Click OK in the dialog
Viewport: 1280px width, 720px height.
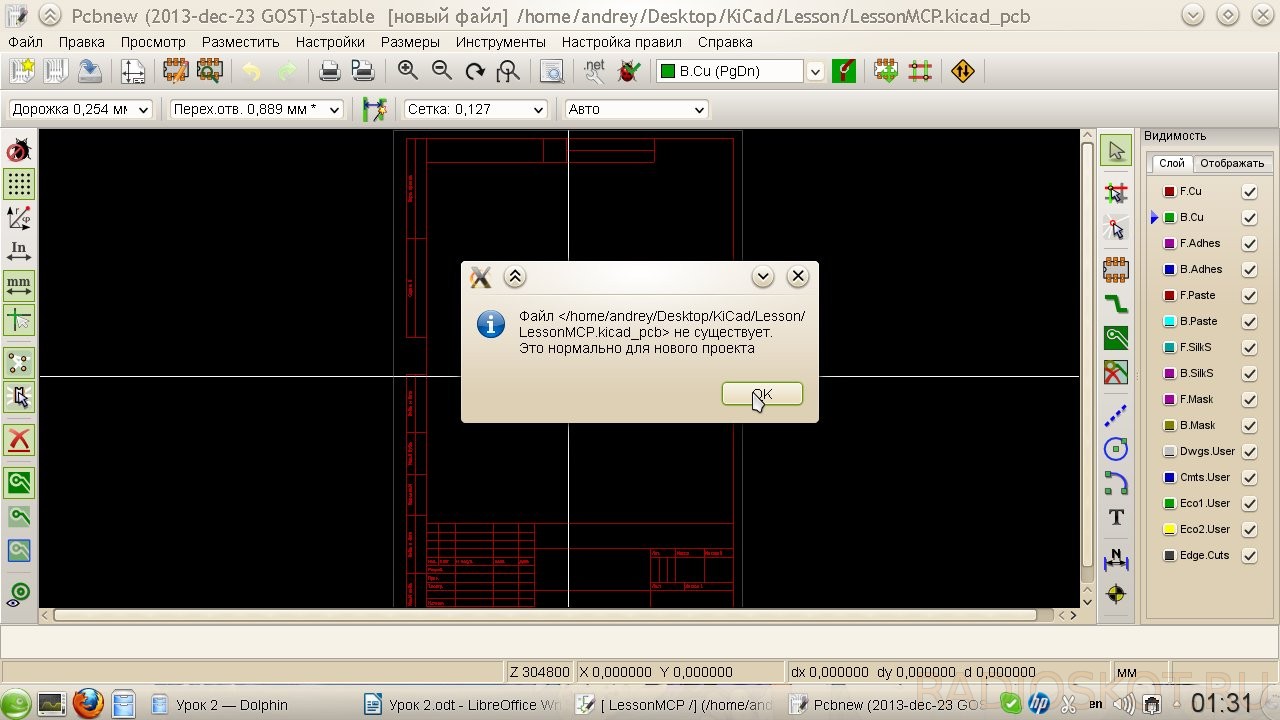pos(762,394)
